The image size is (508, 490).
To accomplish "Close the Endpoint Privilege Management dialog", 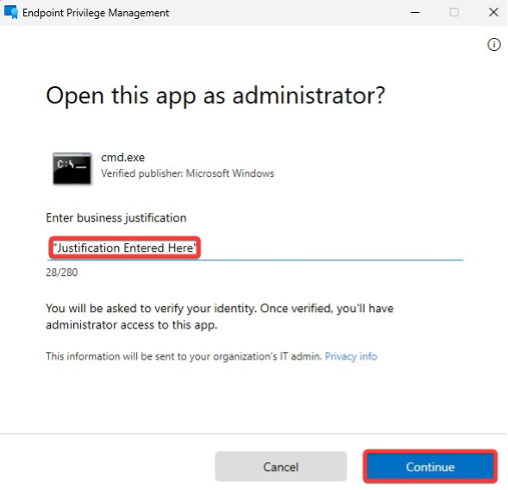I will pyautogui.click(x=493, y=13).
